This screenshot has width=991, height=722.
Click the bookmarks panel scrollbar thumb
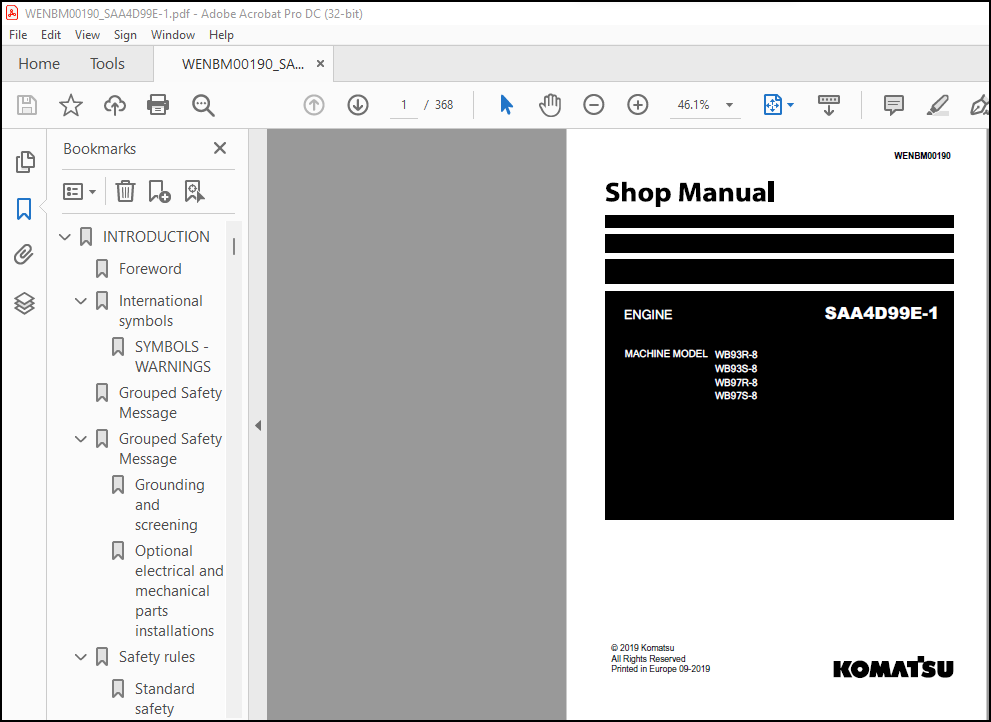click(x=234, y=246)
